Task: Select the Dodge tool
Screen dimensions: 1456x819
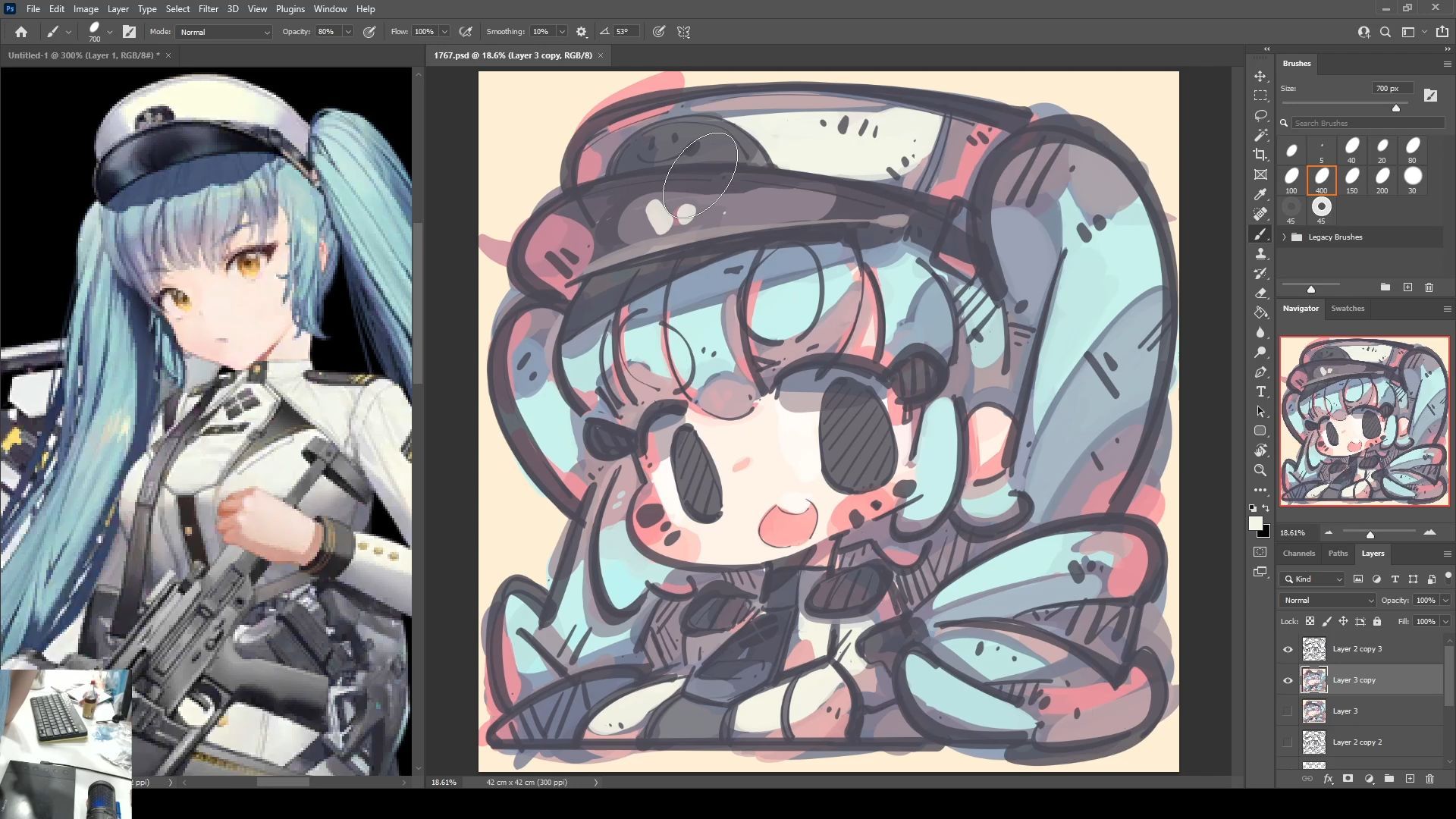Action: pos(1260,353)
